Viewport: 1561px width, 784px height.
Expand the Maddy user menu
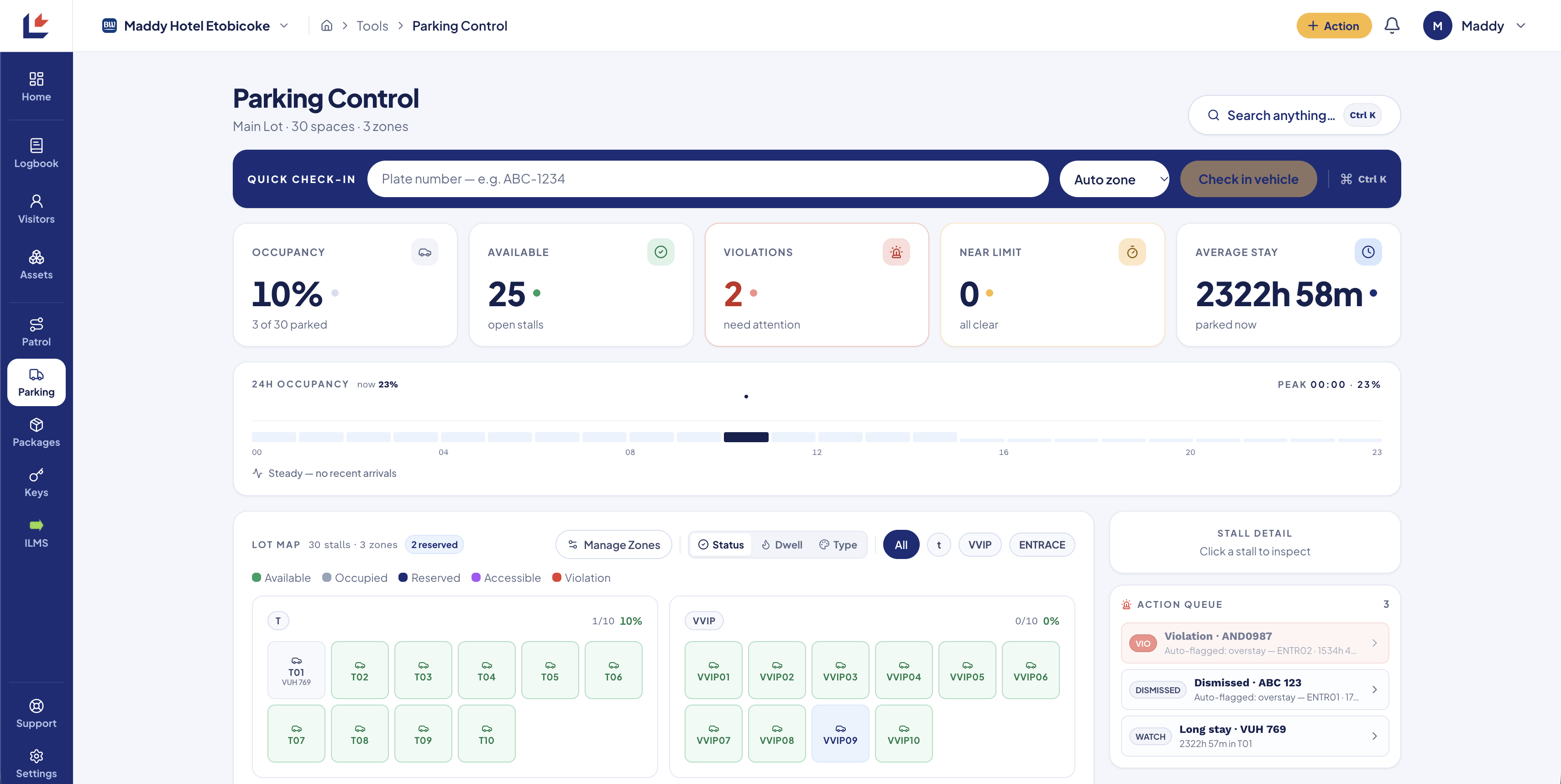click(1475, 26)
